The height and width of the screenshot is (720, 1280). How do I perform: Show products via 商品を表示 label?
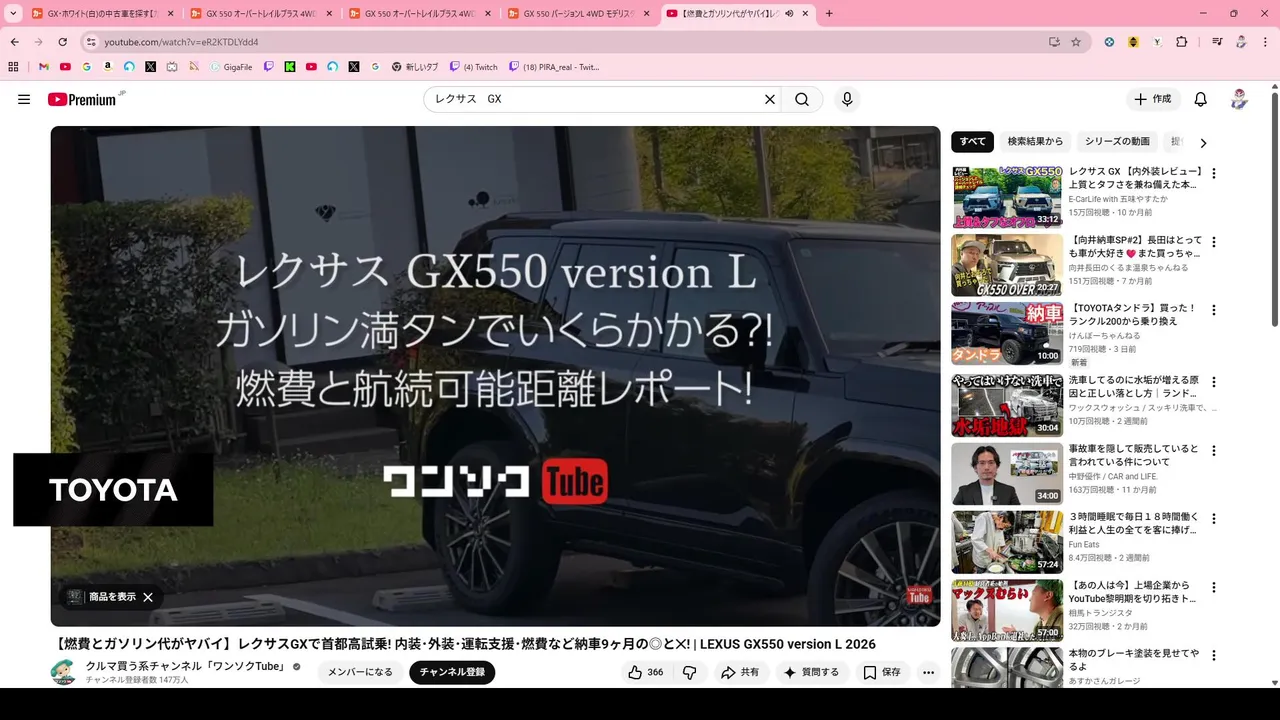pyautogui.click(x=112, y=597)
